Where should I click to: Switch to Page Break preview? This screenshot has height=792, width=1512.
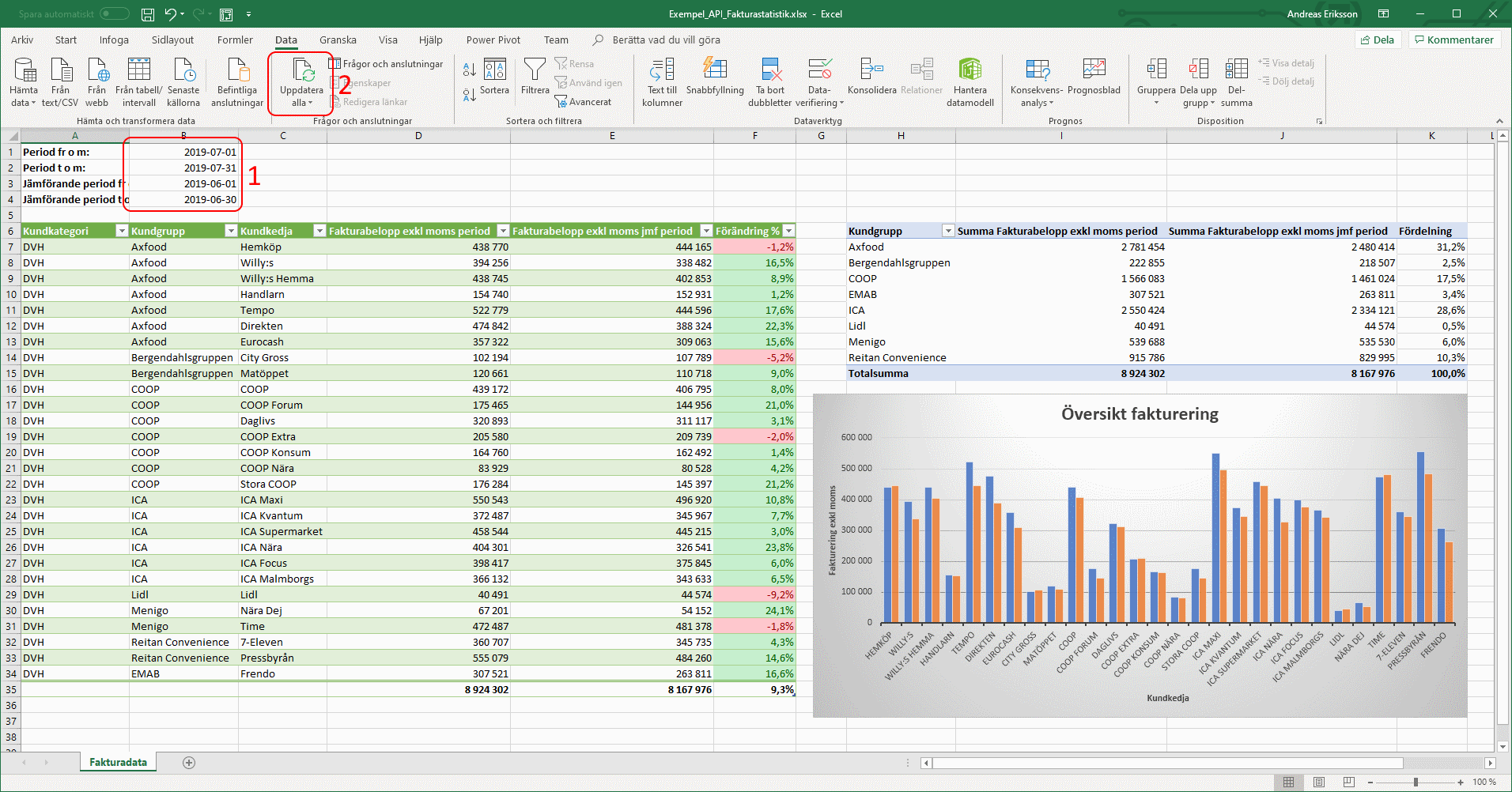[1349, 782]
